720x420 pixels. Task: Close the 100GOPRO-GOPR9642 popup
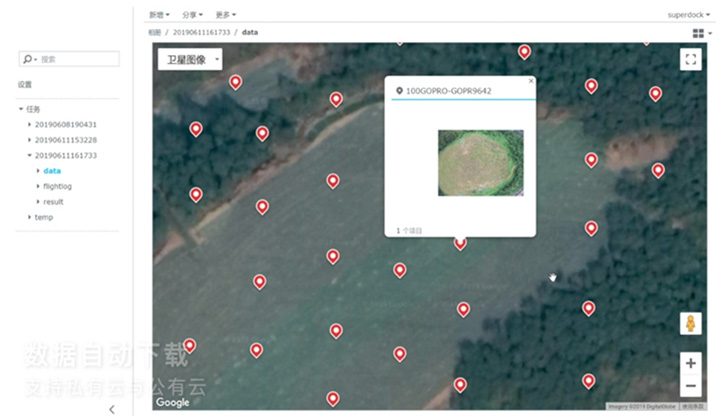[531, 81]
